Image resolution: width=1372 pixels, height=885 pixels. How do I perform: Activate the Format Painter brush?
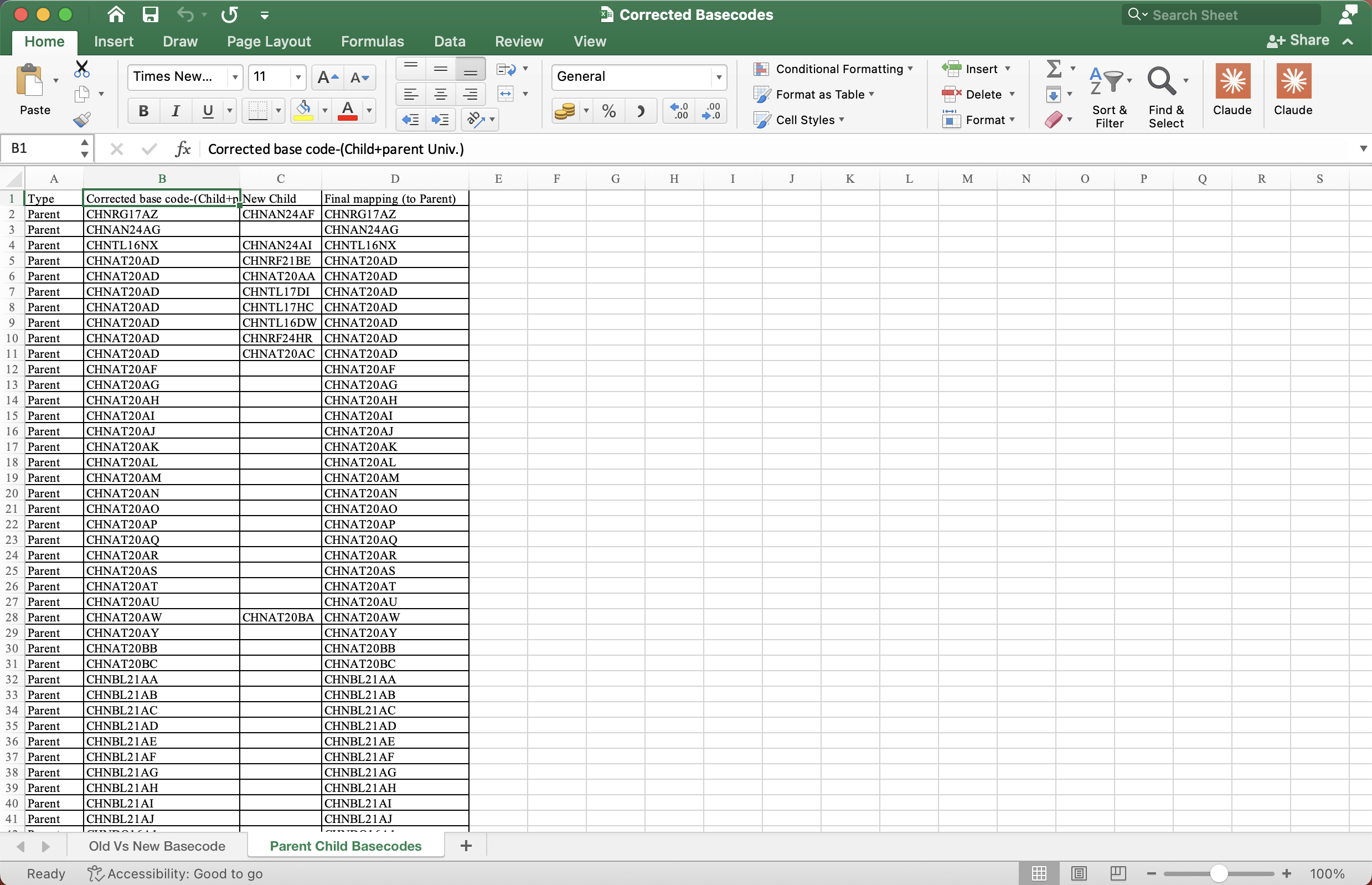(82, 119)
